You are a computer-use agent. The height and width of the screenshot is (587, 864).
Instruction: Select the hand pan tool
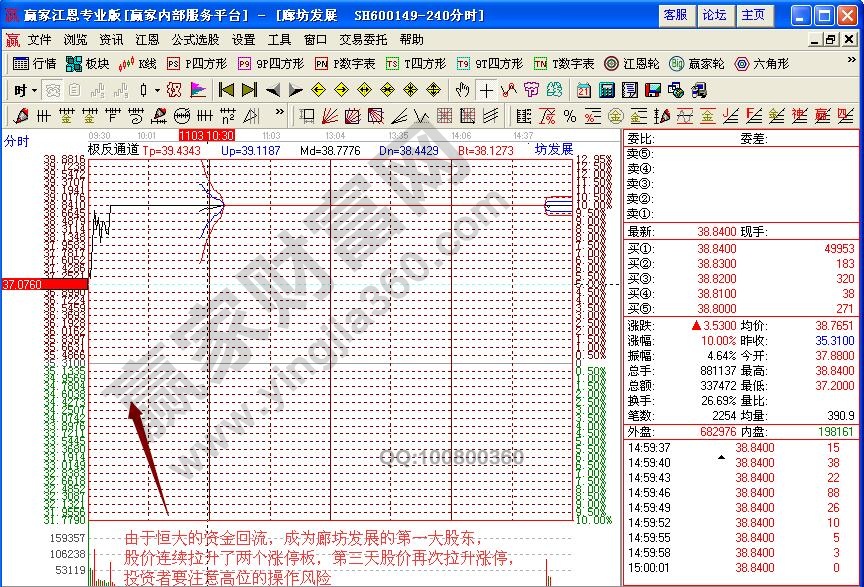462,90
